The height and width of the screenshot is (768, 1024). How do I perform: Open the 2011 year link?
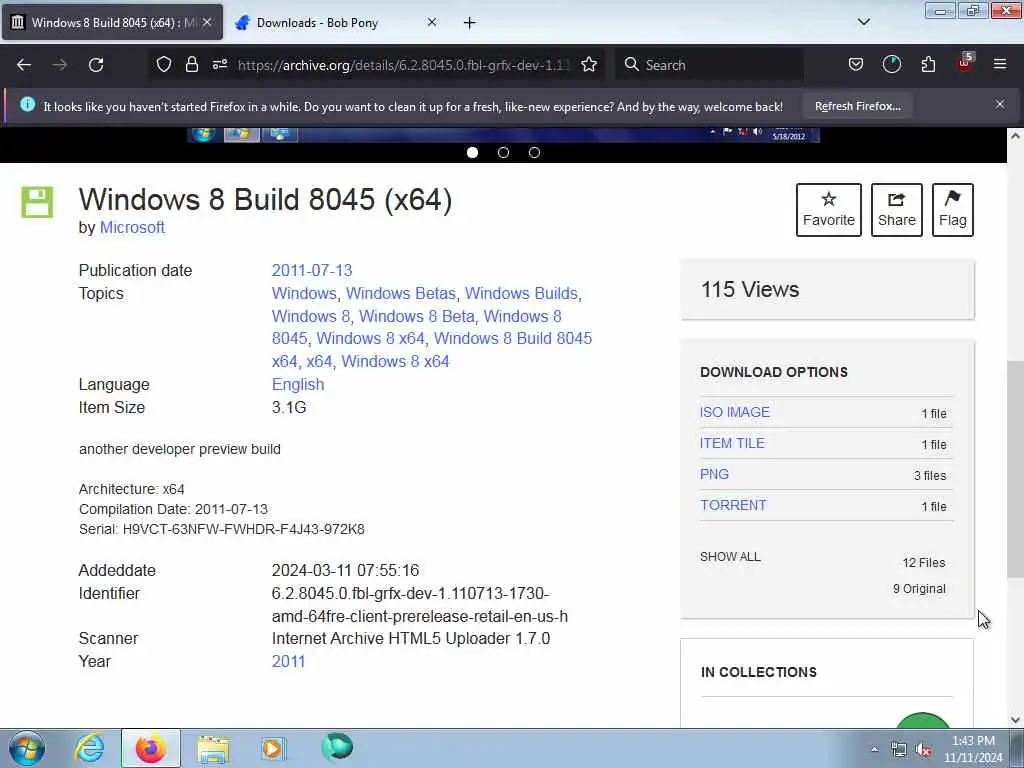(x=288, y=661)
